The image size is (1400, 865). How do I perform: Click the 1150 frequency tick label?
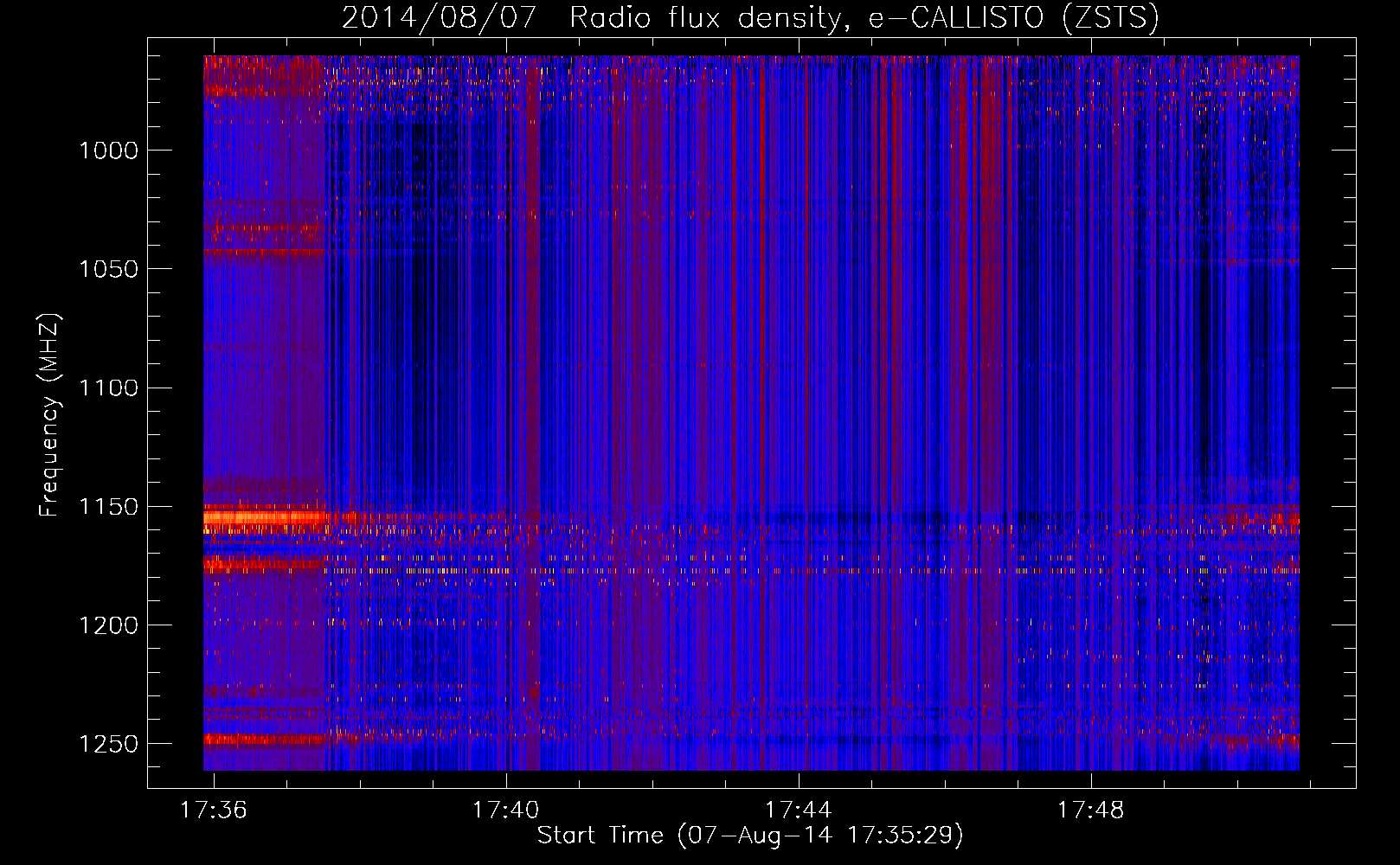point(108,507)
